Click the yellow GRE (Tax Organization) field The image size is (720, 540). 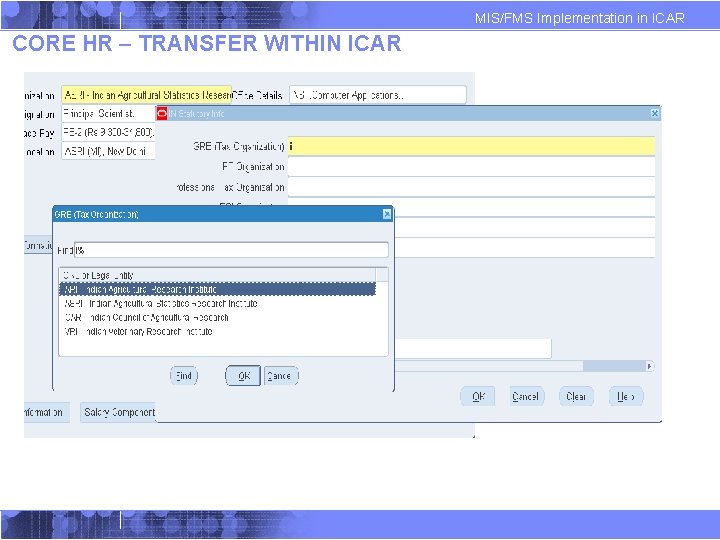[x=472, y=146]
